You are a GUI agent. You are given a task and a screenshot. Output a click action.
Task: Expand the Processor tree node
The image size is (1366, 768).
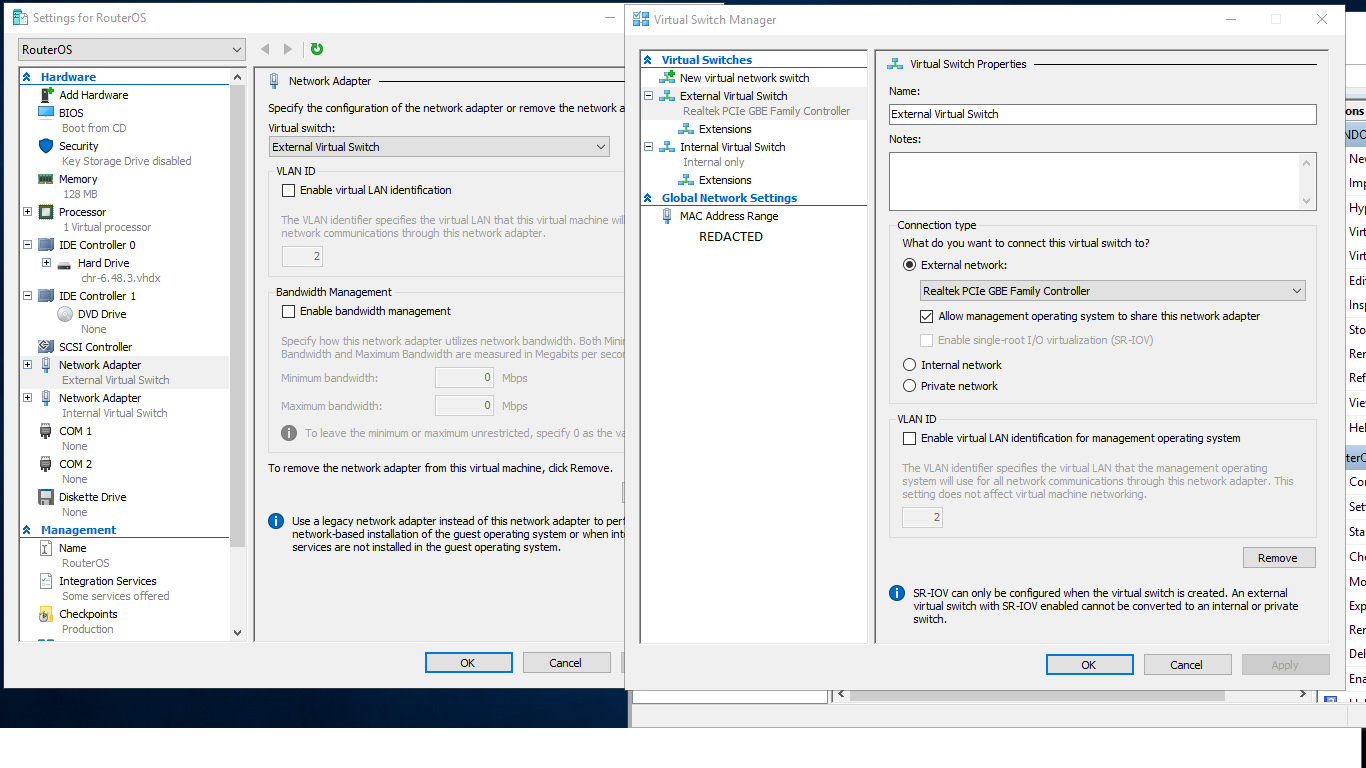[x=27, y=212]
